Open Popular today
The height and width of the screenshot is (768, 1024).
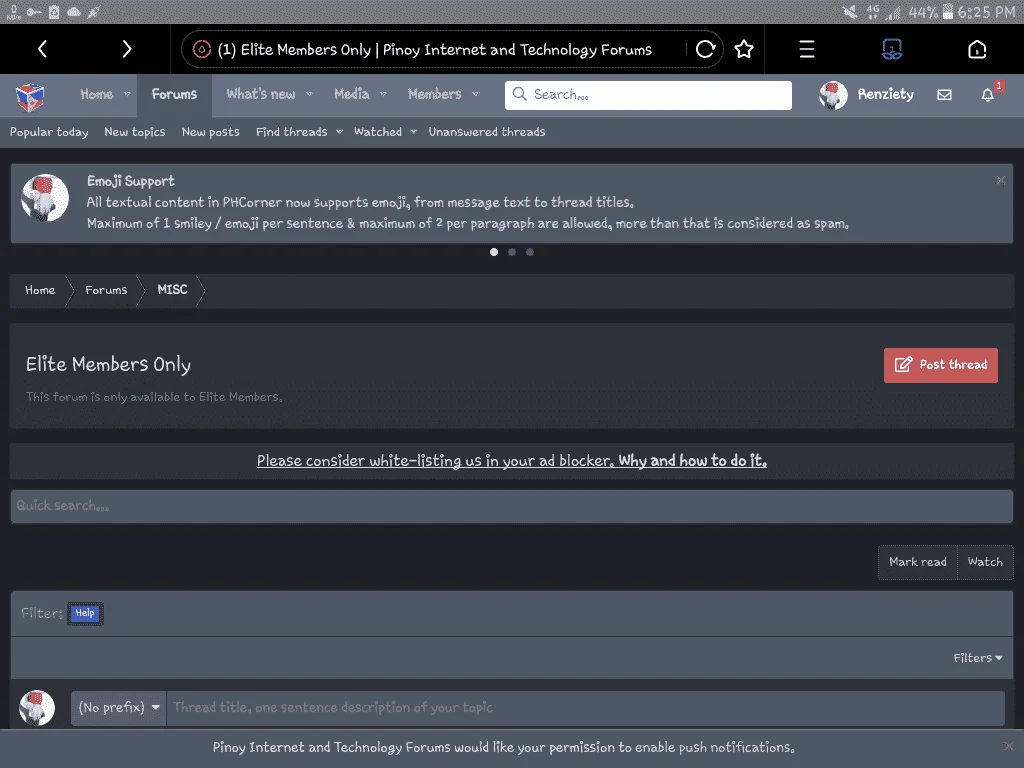tap(49, 132)
